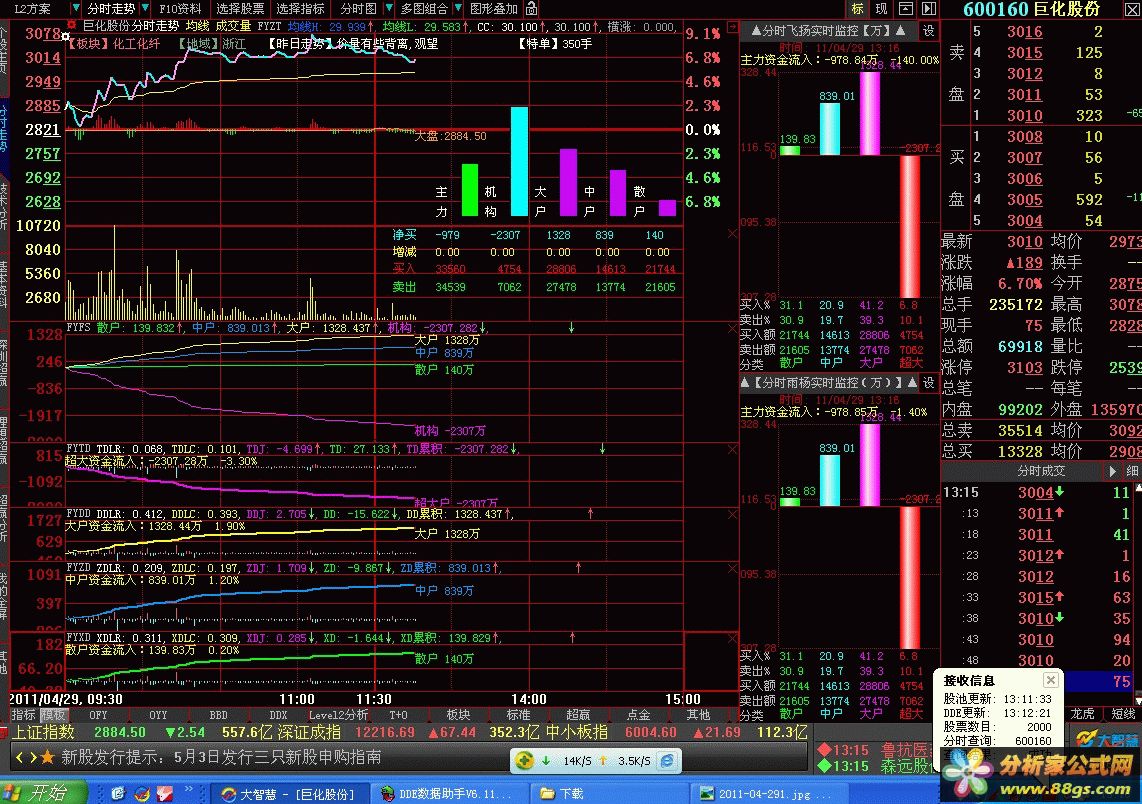Open the F10资料 menu
Viewport: 1142px width, 804px height.
(x=180, y=9)
